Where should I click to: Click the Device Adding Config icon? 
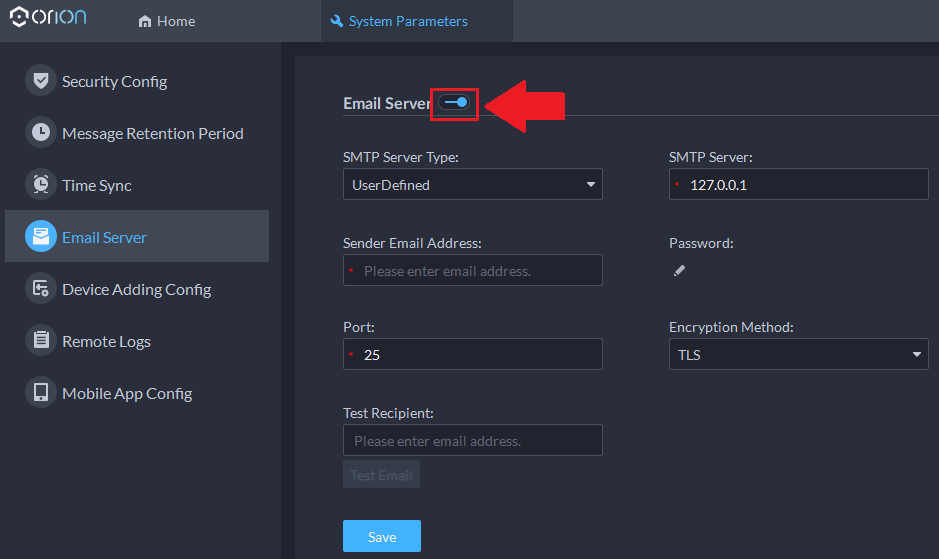pos(40,289)
